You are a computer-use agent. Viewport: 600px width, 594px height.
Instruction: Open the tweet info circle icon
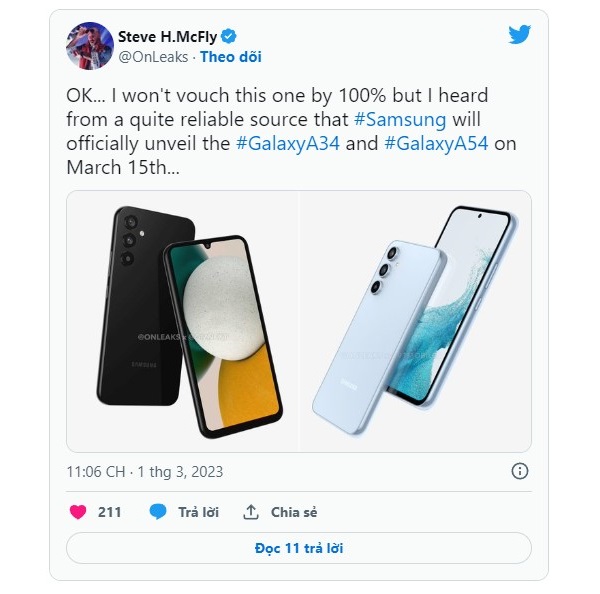[x=520, y=471]
